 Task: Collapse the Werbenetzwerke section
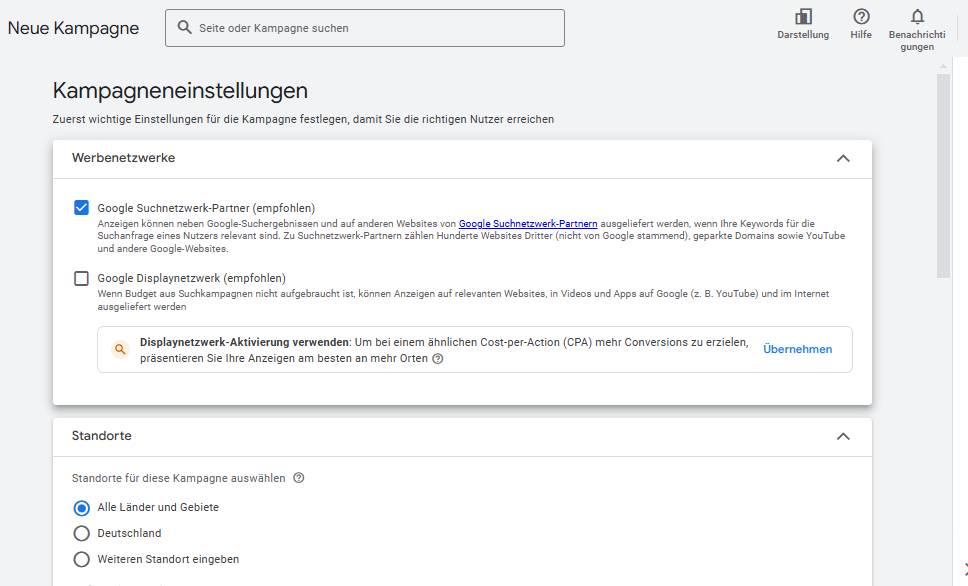(x=843, y=158)
